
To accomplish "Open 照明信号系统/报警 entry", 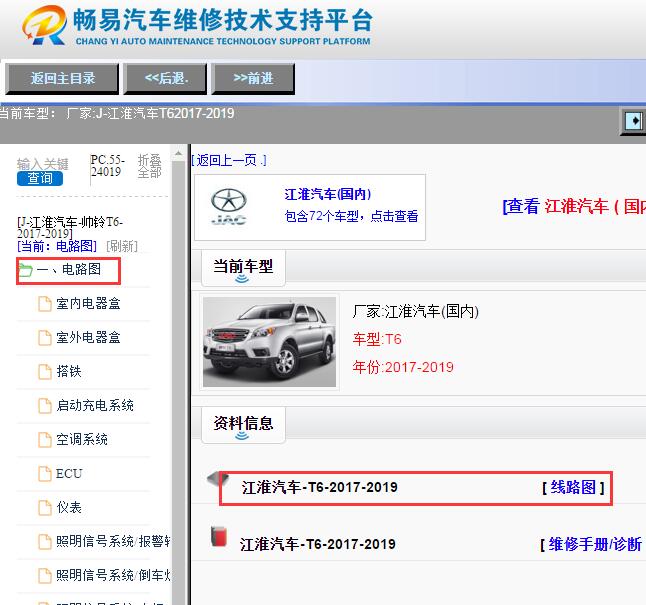I will (x=113, y=542).
